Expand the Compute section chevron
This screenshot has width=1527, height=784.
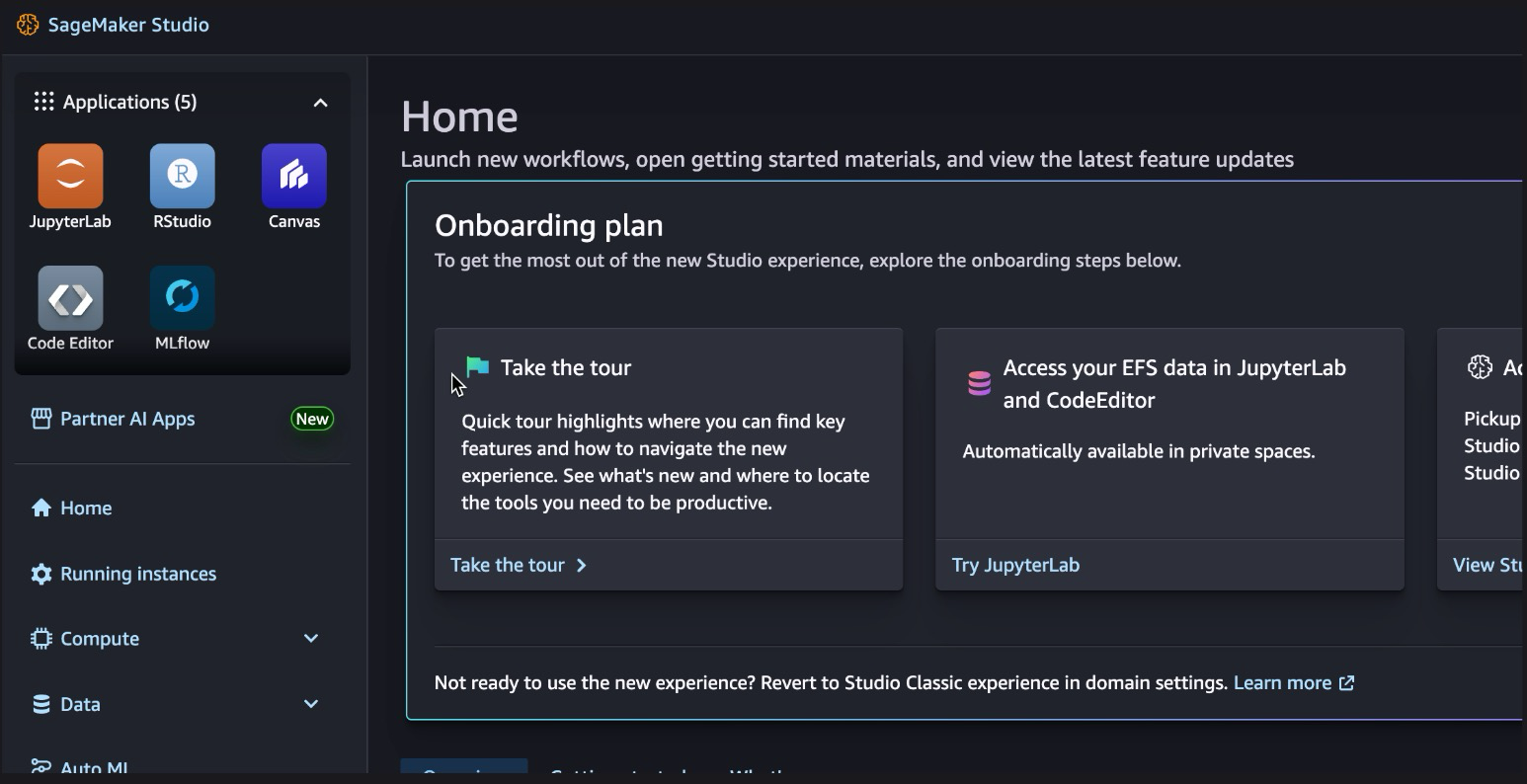(x=311, y=639)
